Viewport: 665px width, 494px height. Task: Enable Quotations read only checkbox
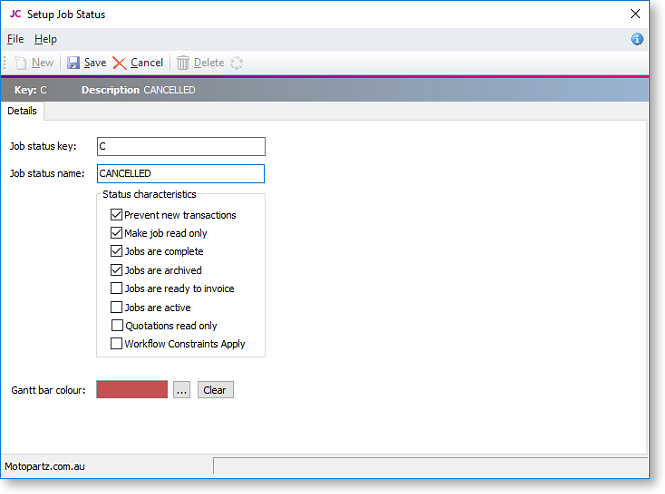pyautogui.click(x=117, y=325)
